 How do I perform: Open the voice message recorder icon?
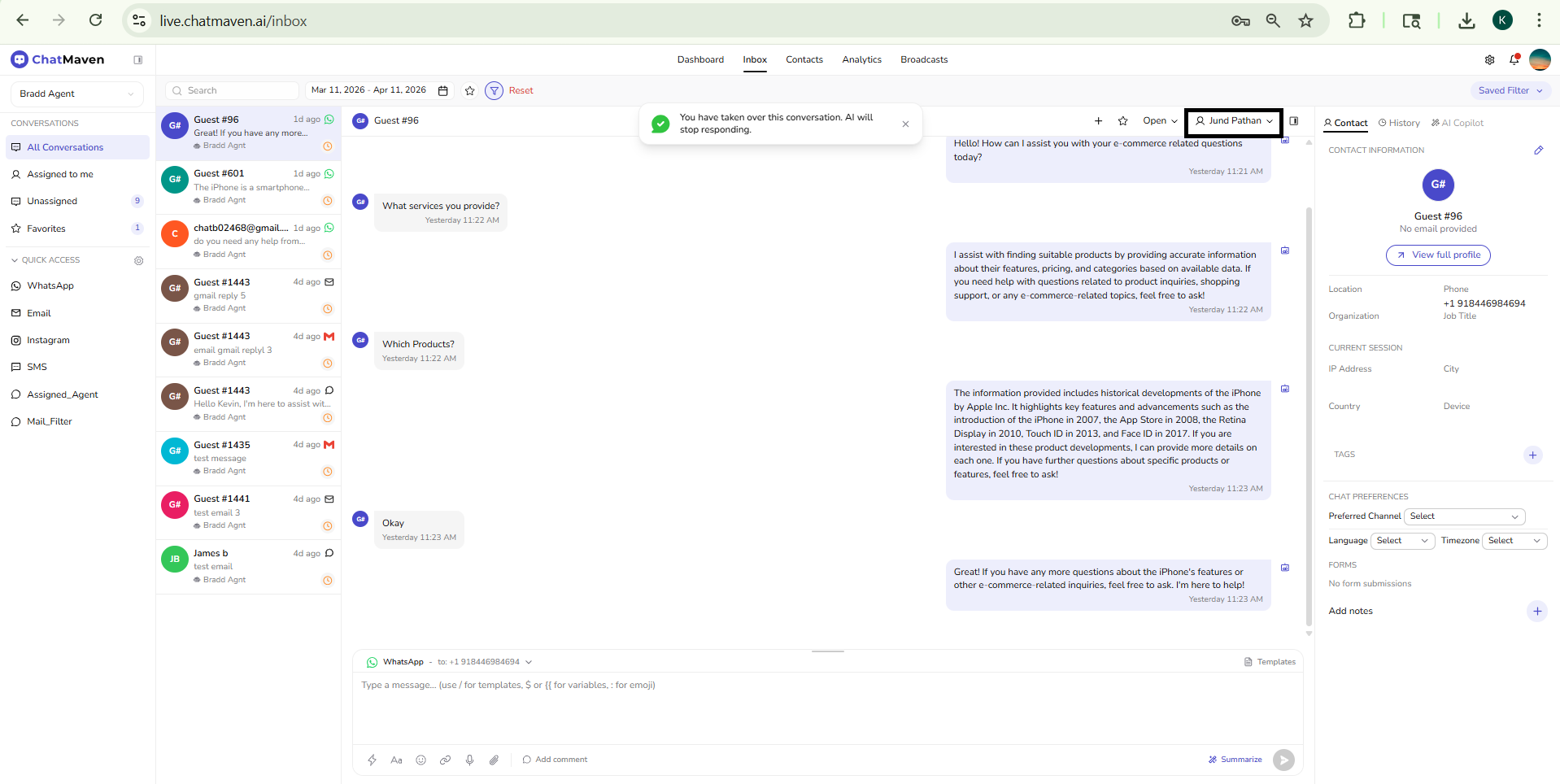[x=469, y=760]
